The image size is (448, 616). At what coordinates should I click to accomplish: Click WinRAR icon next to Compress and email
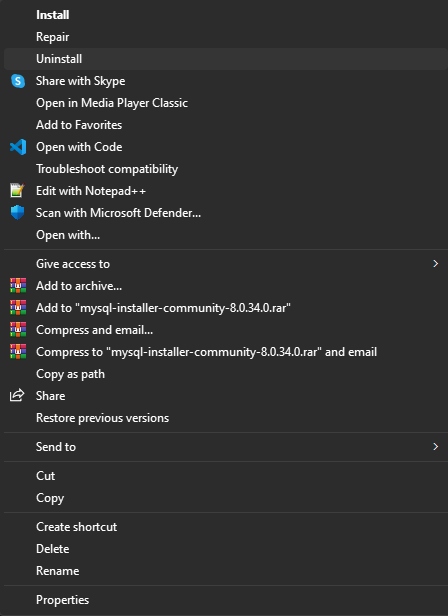click(x=18, y=330)
